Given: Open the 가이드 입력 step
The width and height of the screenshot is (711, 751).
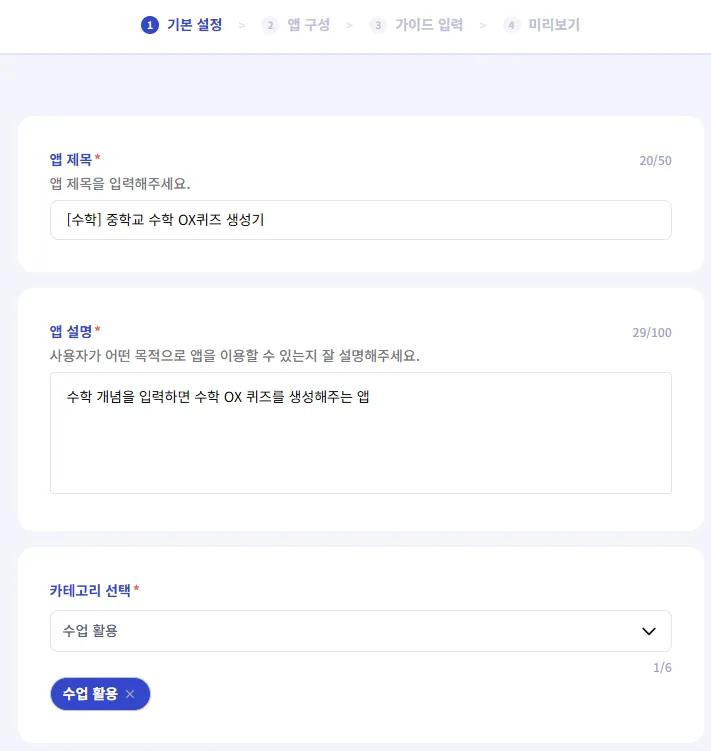Looking at the screenshot, I should [x=428, y=25].
